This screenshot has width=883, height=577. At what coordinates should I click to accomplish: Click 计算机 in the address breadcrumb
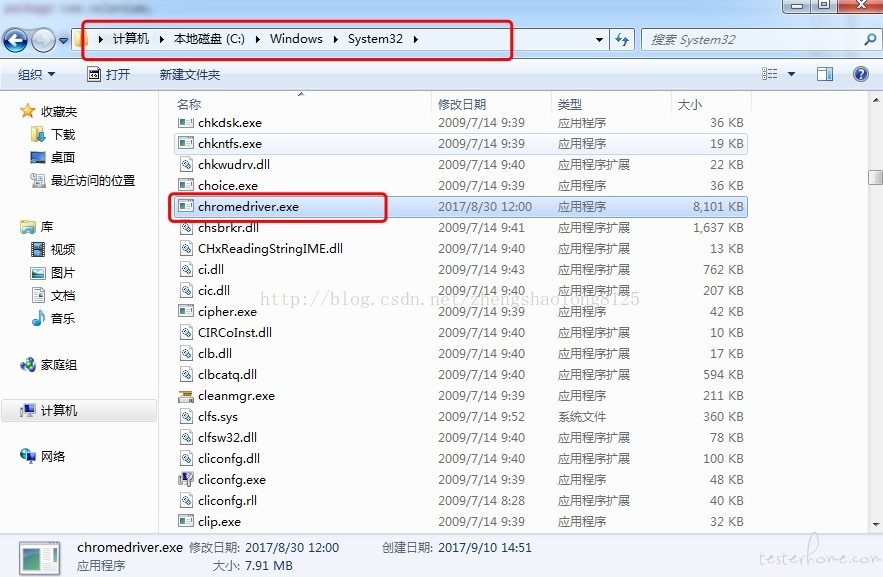click(131, 39)
